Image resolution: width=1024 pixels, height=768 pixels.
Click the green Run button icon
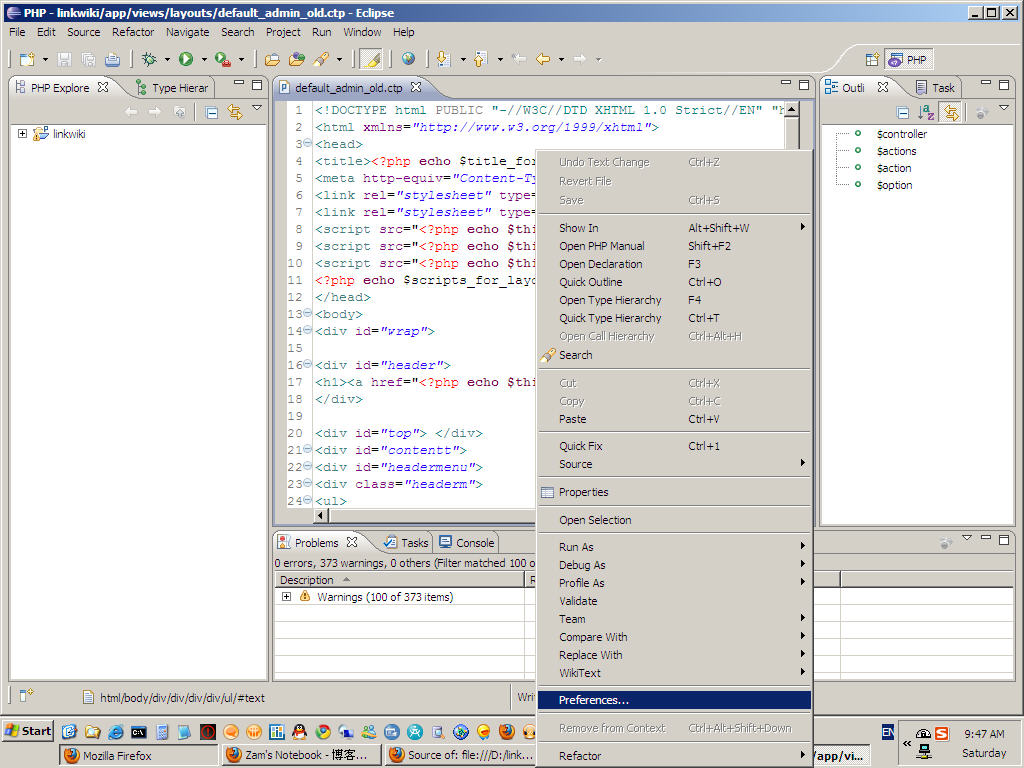click(x=185, y=59)
